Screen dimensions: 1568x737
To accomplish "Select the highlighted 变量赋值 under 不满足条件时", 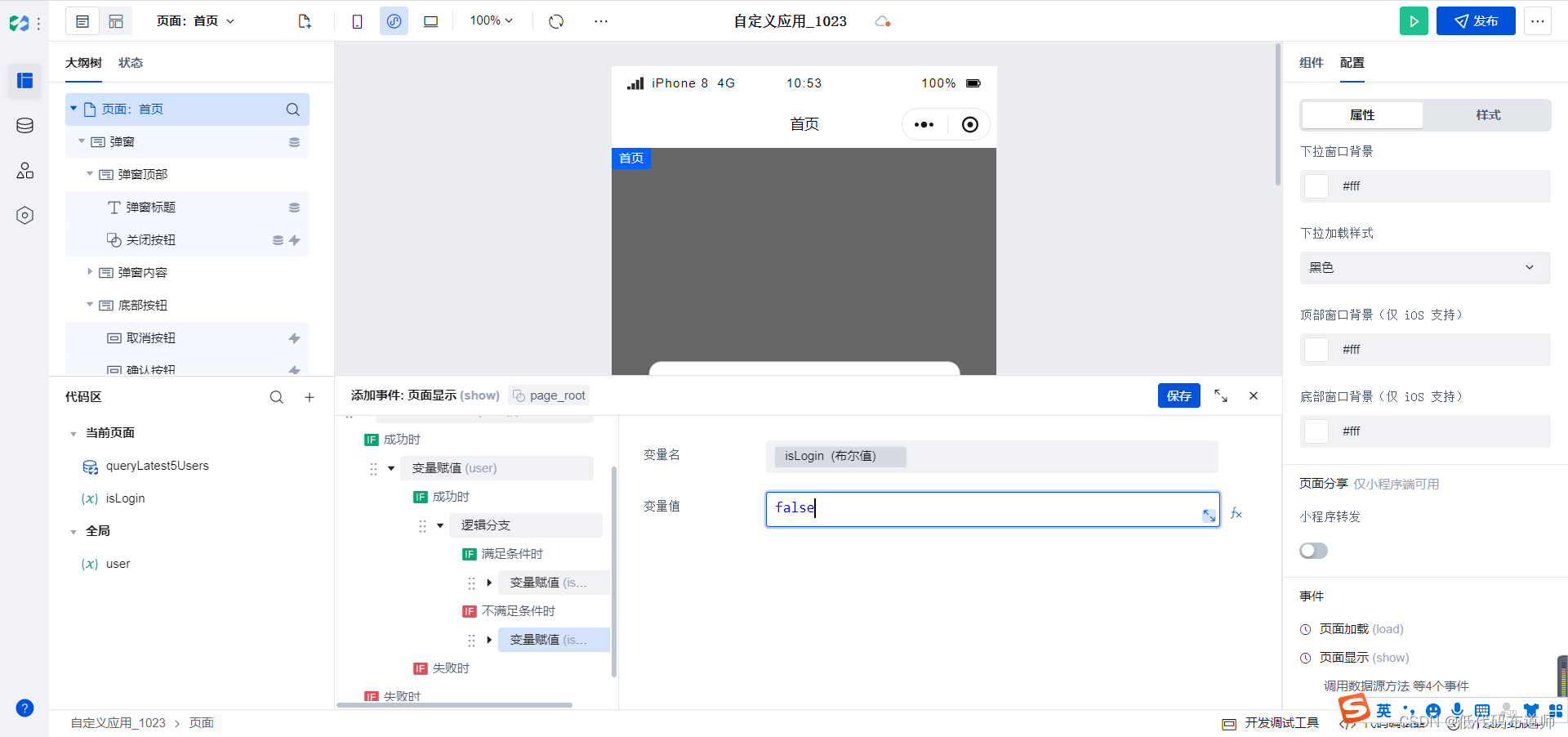I will (x=554, y=640).
